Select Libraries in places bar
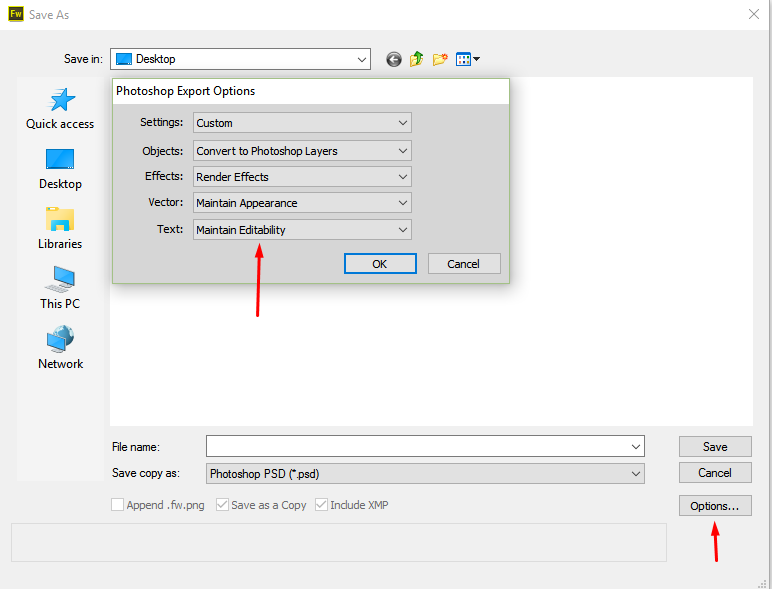The image size is (772, 589). (x=60, y=229)
